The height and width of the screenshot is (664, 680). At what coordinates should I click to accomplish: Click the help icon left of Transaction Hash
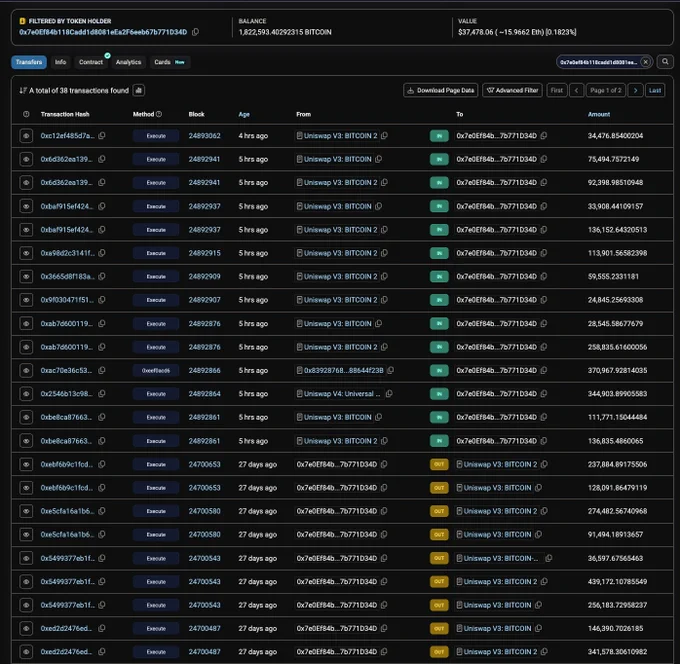coord(26,114)
